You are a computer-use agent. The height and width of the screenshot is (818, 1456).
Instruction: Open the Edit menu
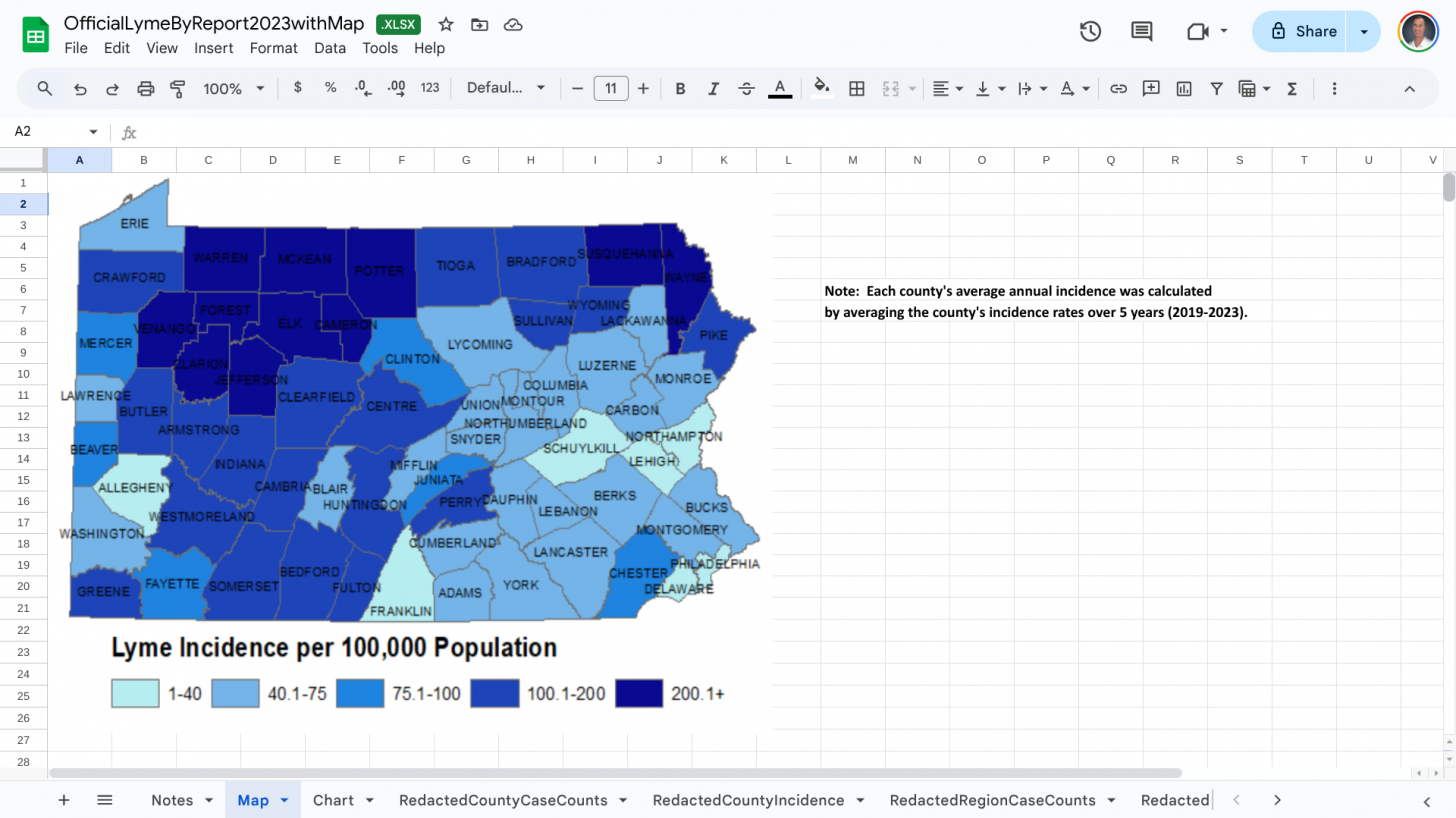coord(117,48)
